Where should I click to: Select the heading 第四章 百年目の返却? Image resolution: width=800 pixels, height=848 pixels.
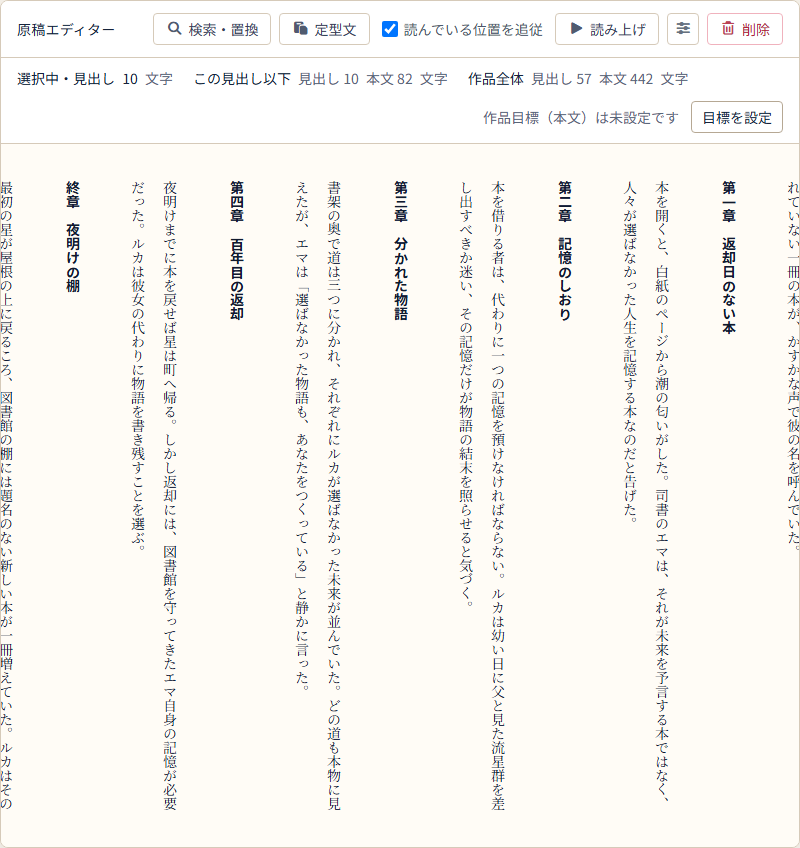pyautogui.click(x=237, y=250)
